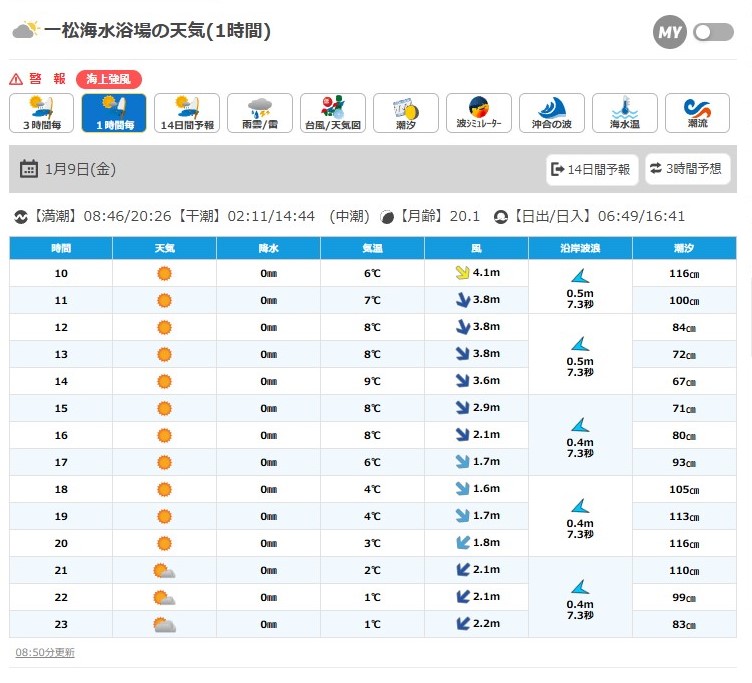Open the 台風/天気図 typhoon chart icon
The width and height of the screenshot is (752, 683).
pyautogui.click(x=333, y=113)
